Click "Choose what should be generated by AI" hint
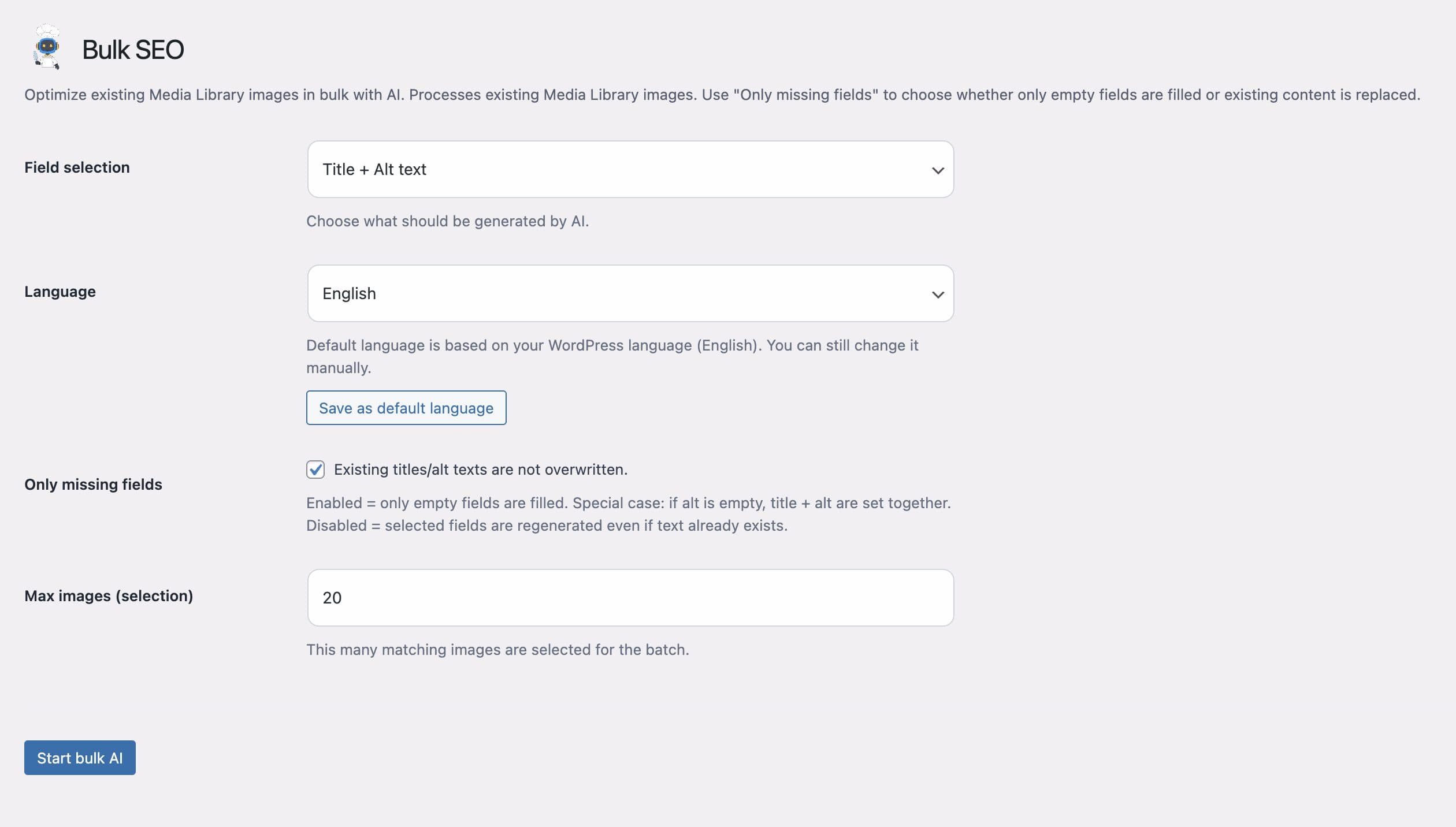 (x=448, y=221)
